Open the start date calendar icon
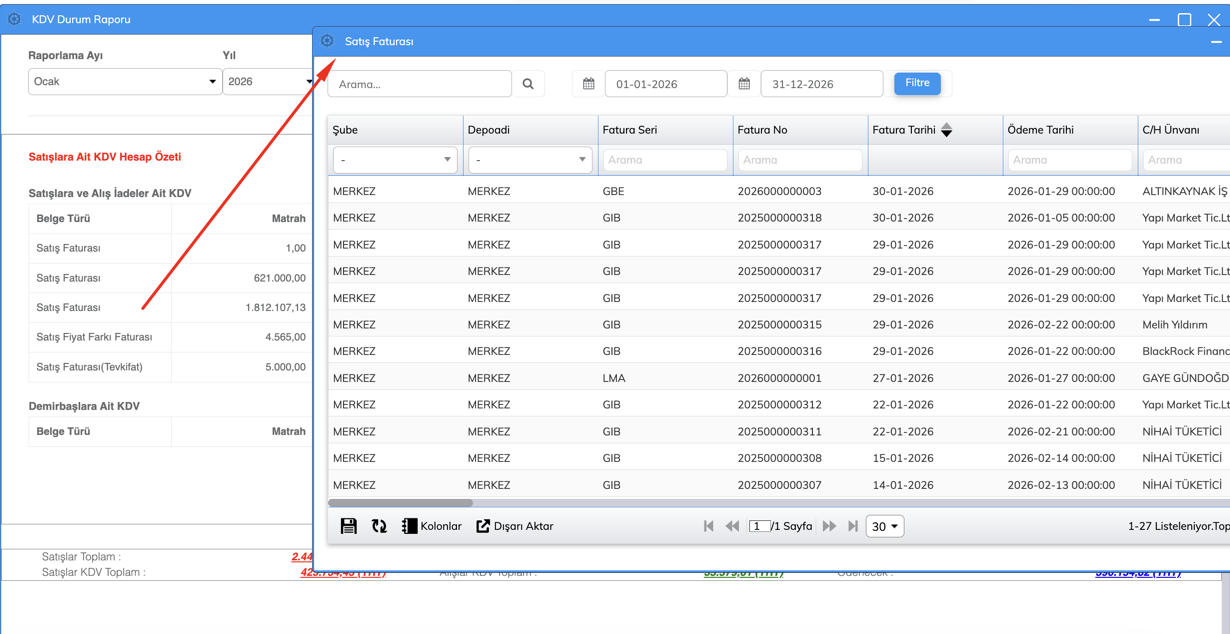Image resolution: width=1230 pixels, height=634 pixels. [x=589, y=84]
